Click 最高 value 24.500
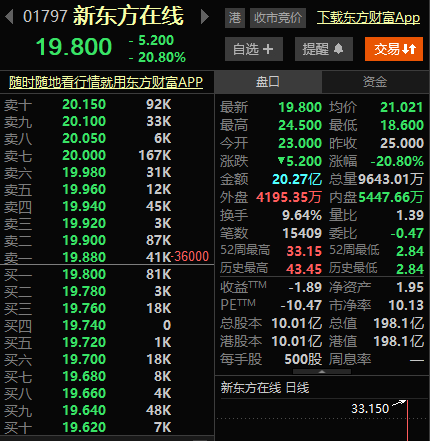The image size is (430, 441). pyautogui.click(x=300, y=125)
